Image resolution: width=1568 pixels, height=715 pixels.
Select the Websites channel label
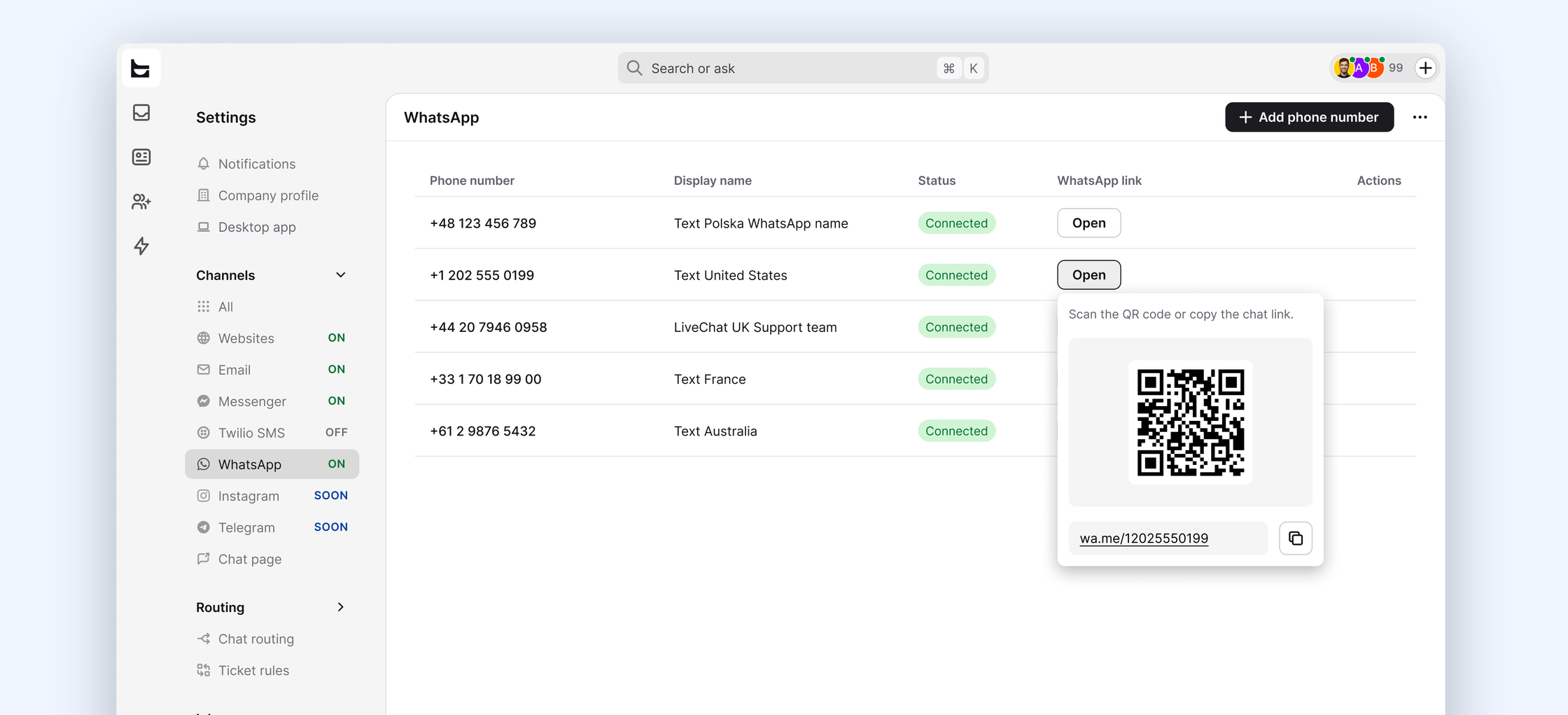pos(246,338)
